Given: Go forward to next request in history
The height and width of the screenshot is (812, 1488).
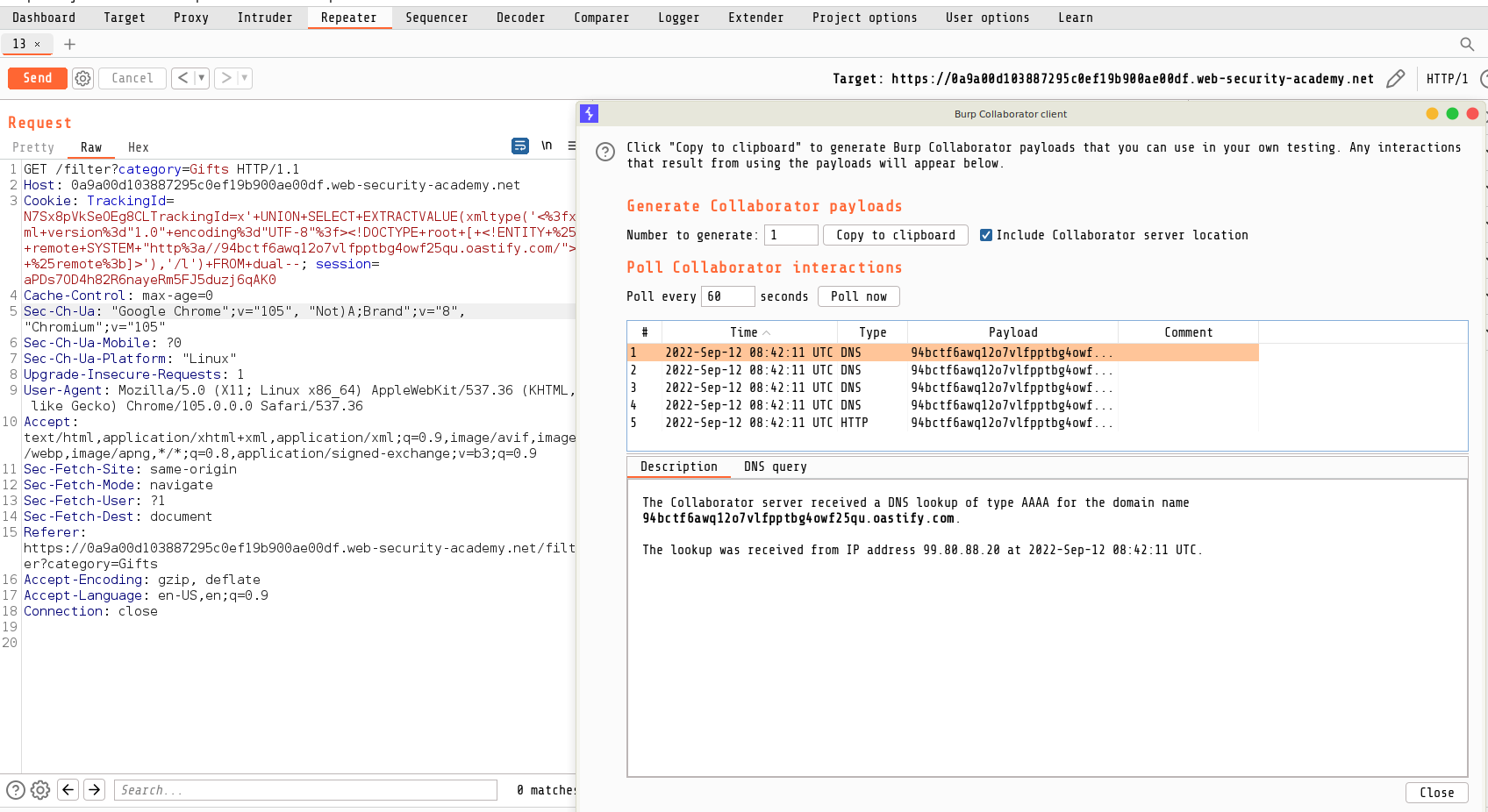Looking at the screenshot, I should (226, 78).
